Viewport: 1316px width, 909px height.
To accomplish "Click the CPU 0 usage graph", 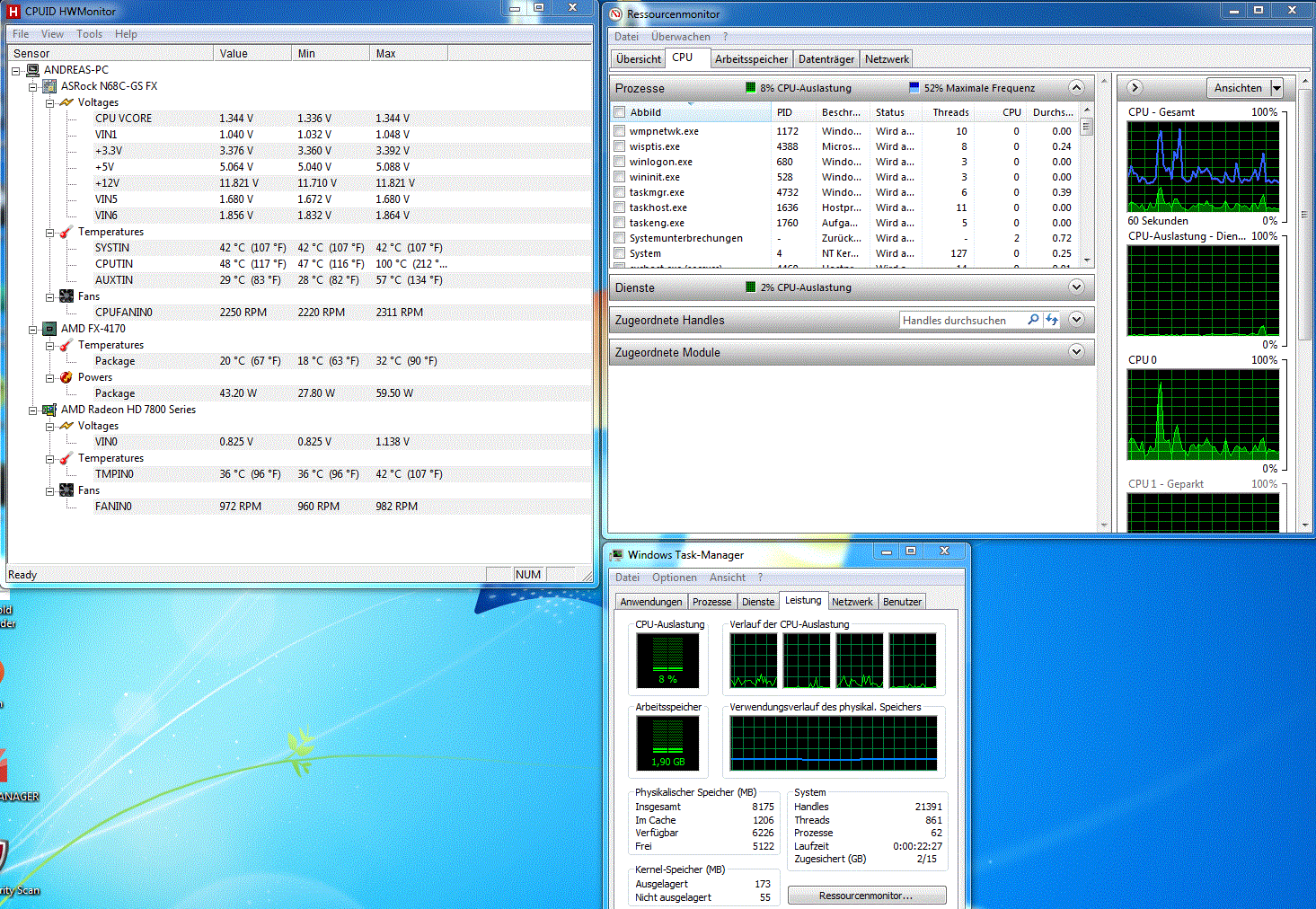I will pos(1203,414).
